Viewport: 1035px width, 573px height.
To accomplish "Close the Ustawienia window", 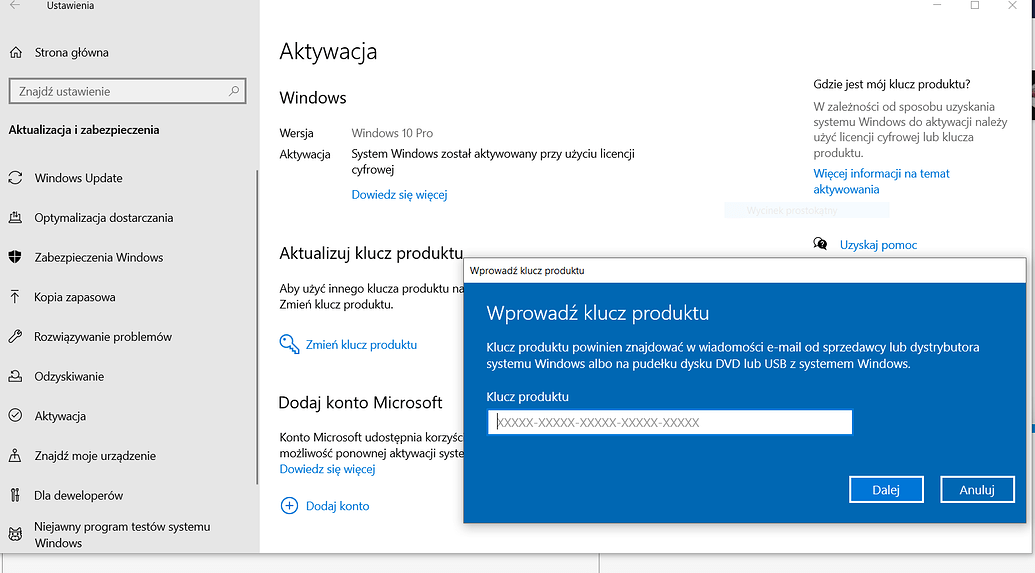I will click(x=1013, y=5).
